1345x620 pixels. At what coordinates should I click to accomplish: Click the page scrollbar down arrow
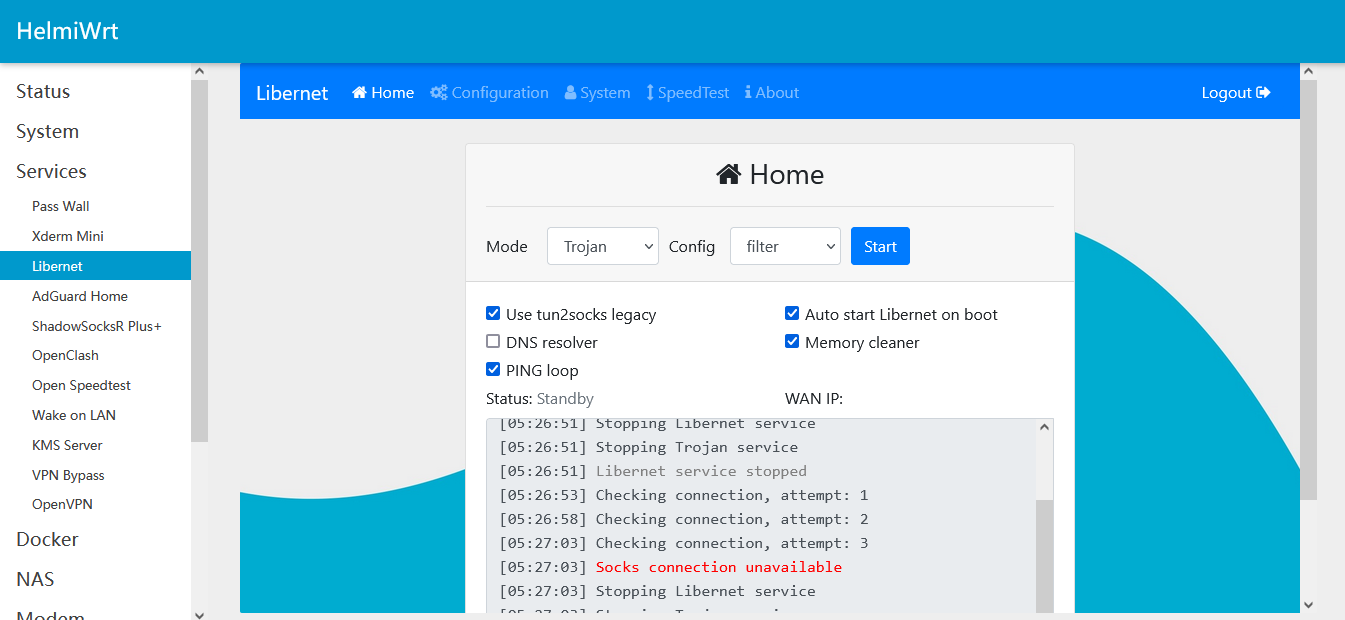[1308, 605]
